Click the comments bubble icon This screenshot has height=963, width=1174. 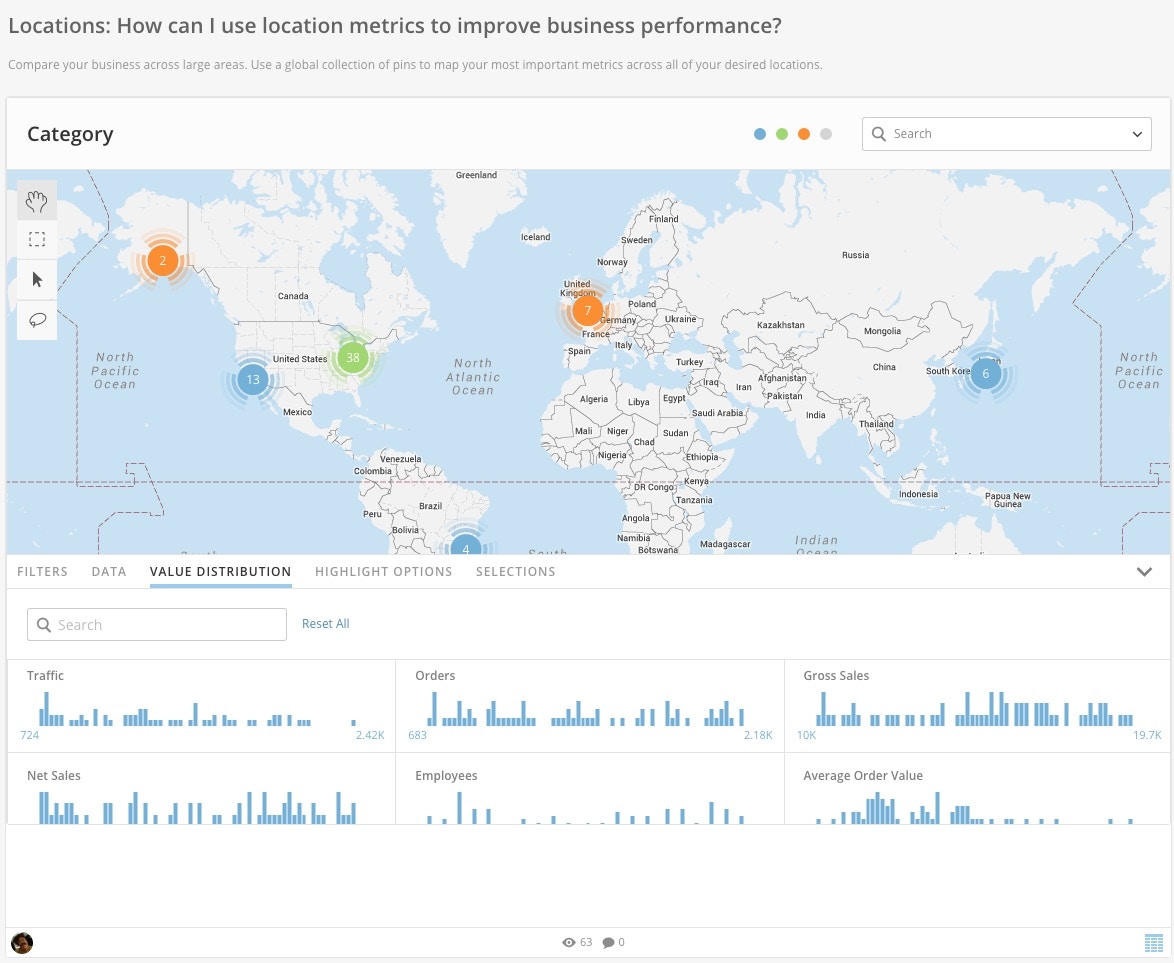click(x=609, y=942)
